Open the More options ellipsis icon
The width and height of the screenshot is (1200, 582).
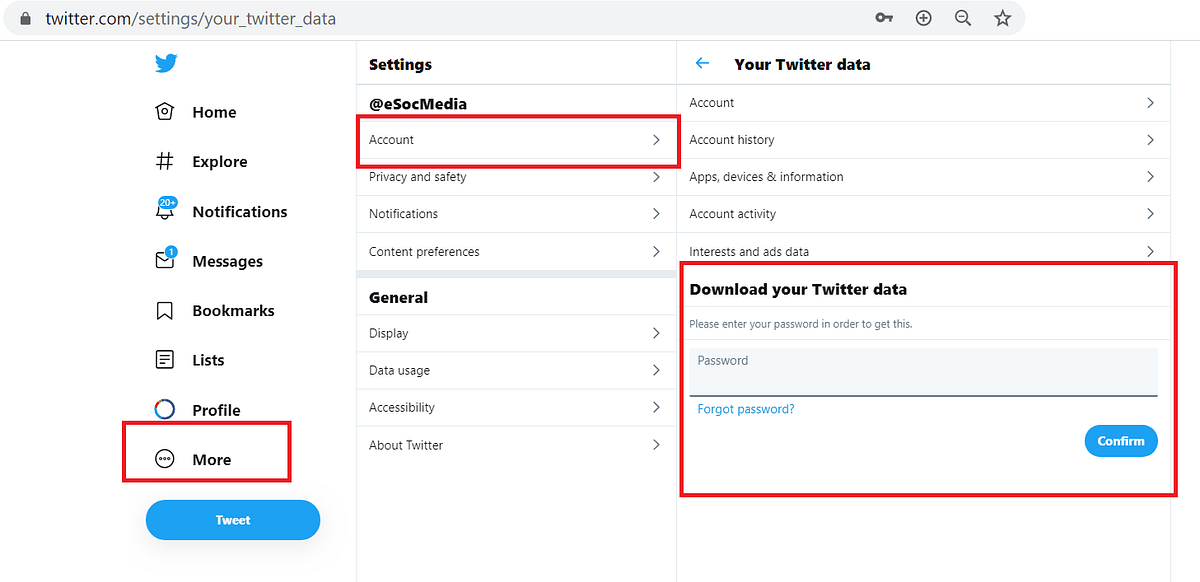(165, 459)
